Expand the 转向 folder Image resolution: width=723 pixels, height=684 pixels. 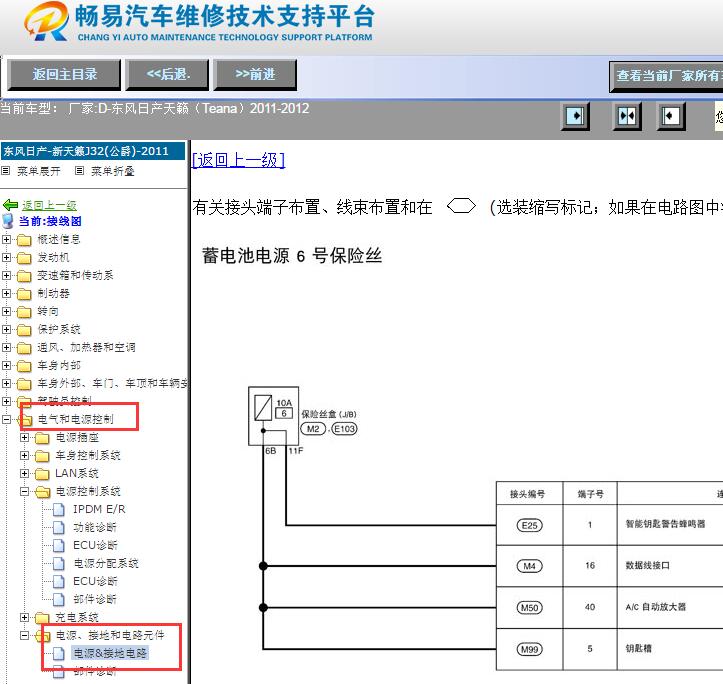[x=6, y=311]
